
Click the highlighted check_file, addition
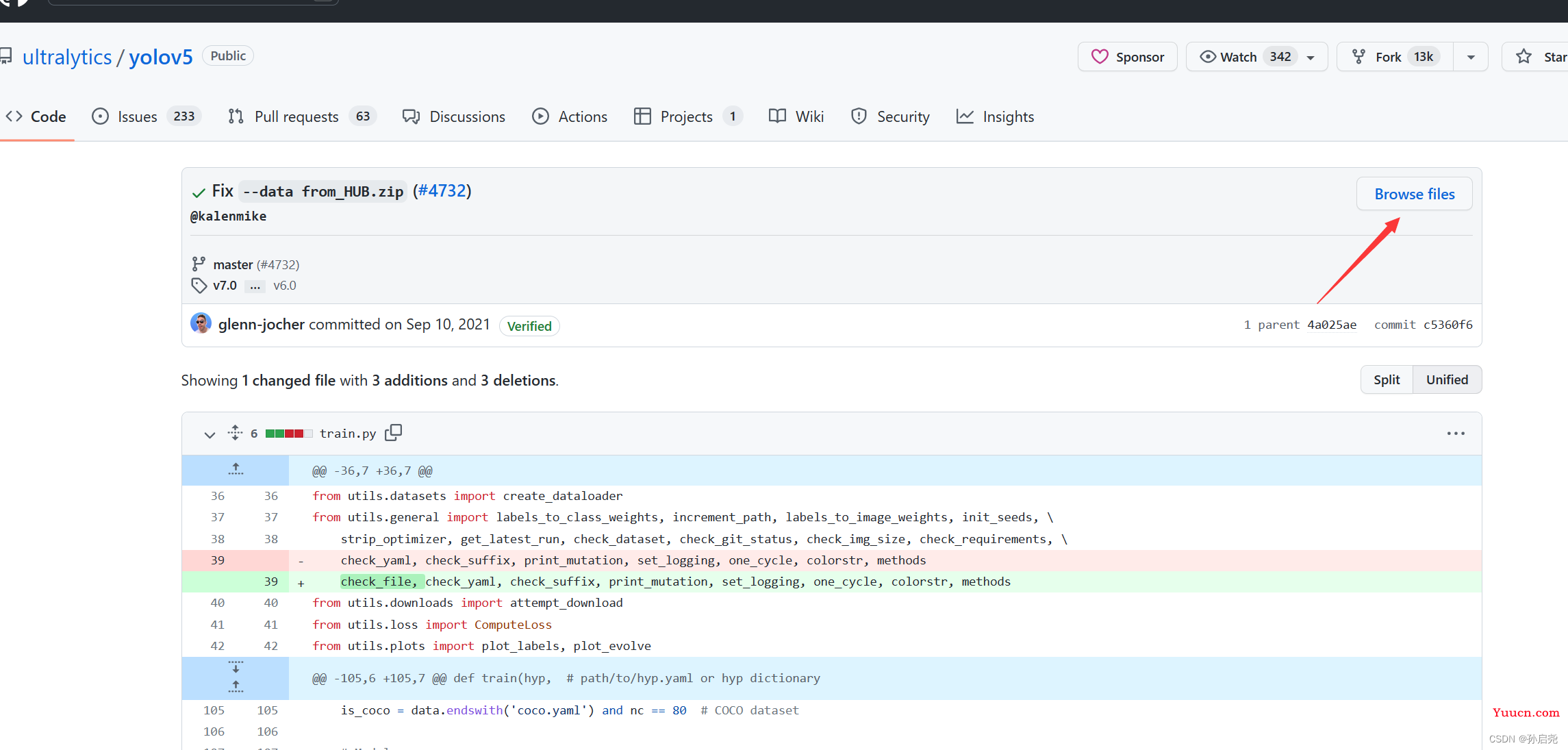(x=381, y=582)
